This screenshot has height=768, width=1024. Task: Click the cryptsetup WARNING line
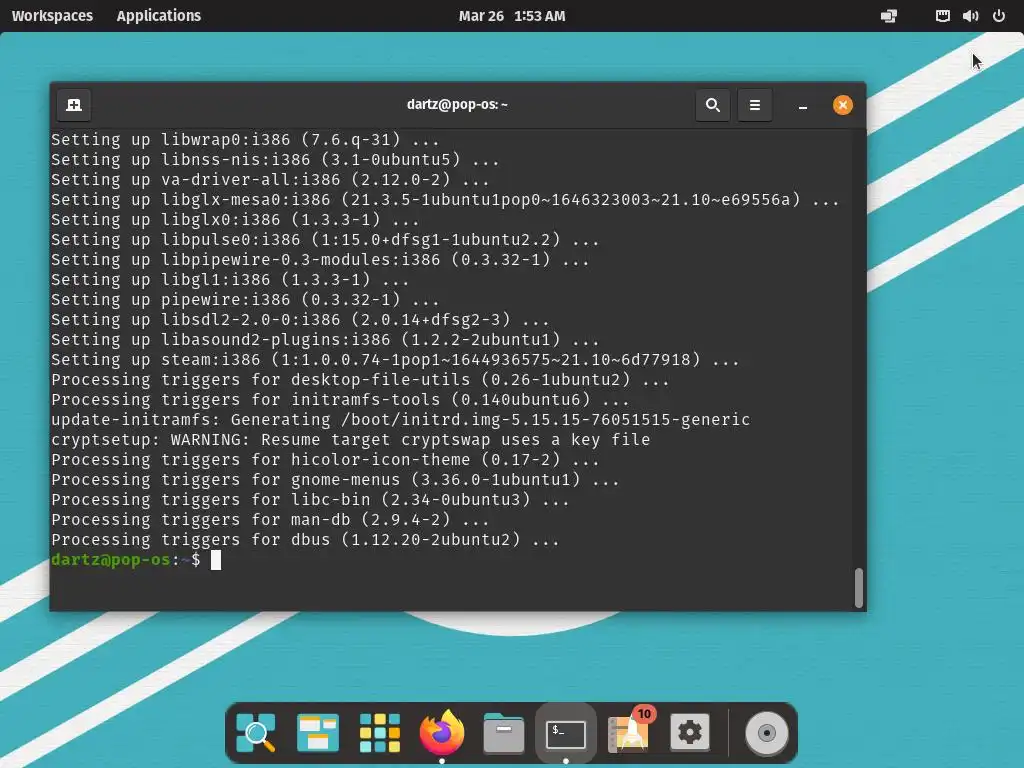point(351,440)
